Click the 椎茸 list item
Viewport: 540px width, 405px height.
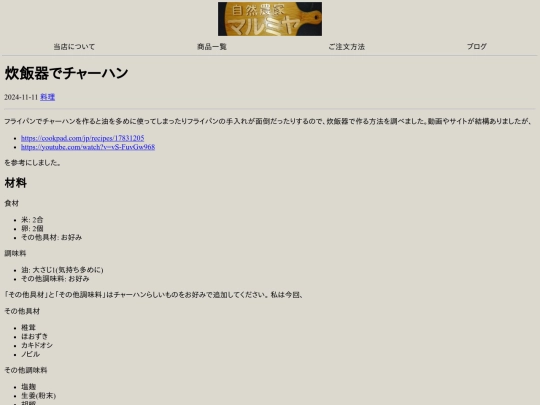tap(28, 328)
